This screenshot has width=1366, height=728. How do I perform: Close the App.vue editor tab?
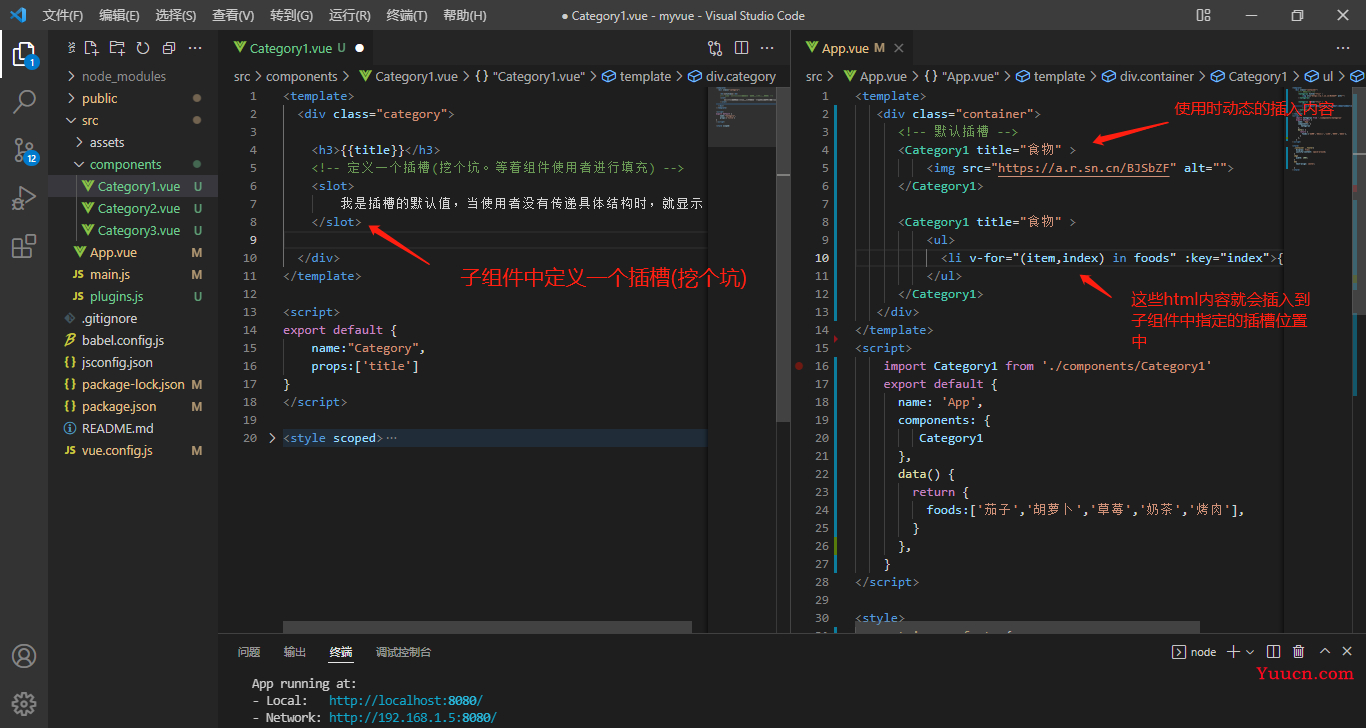pos(899,48)
